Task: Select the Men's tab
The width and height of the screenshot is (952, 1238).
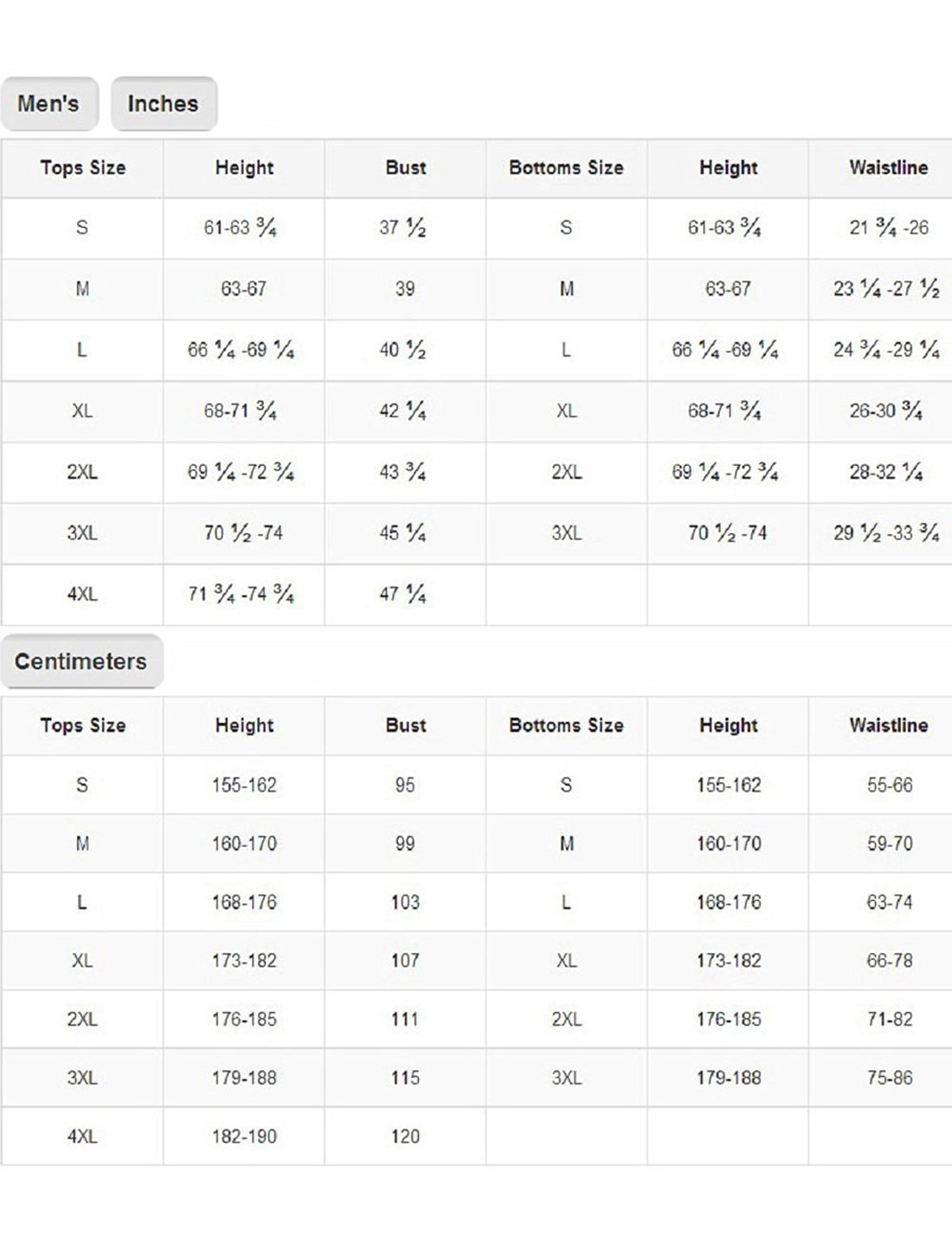Action: coord(48,104)
